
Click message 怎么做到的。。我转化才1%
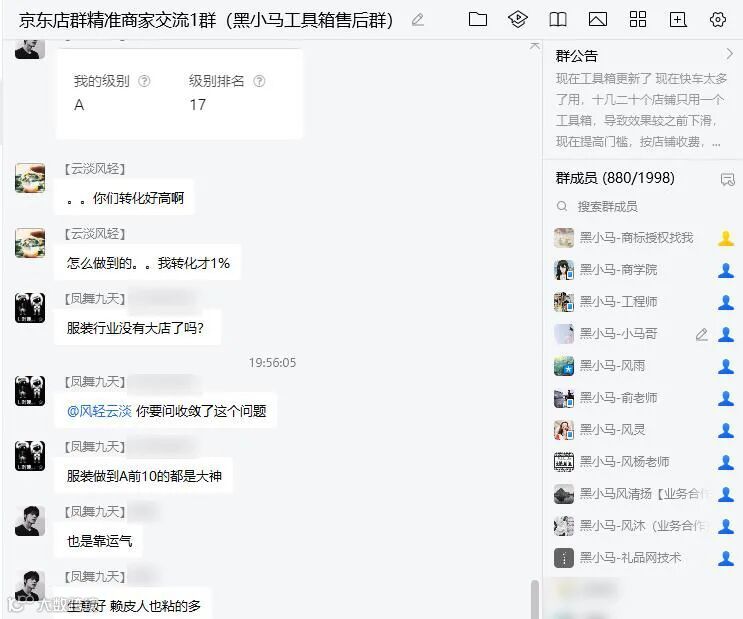[x=148, y=263]
